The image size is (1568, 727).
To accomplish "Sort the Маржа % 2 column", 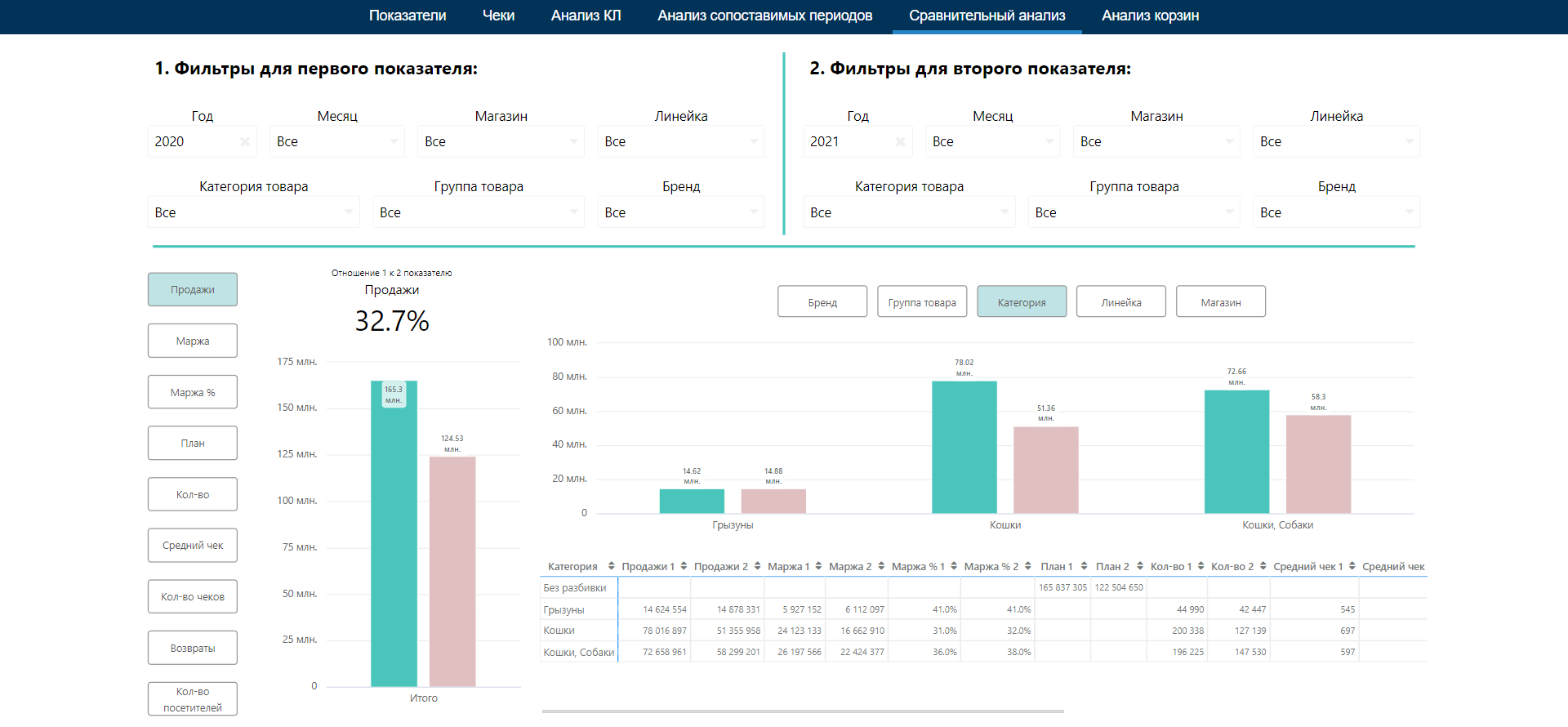I will (x=1028, y=566).
